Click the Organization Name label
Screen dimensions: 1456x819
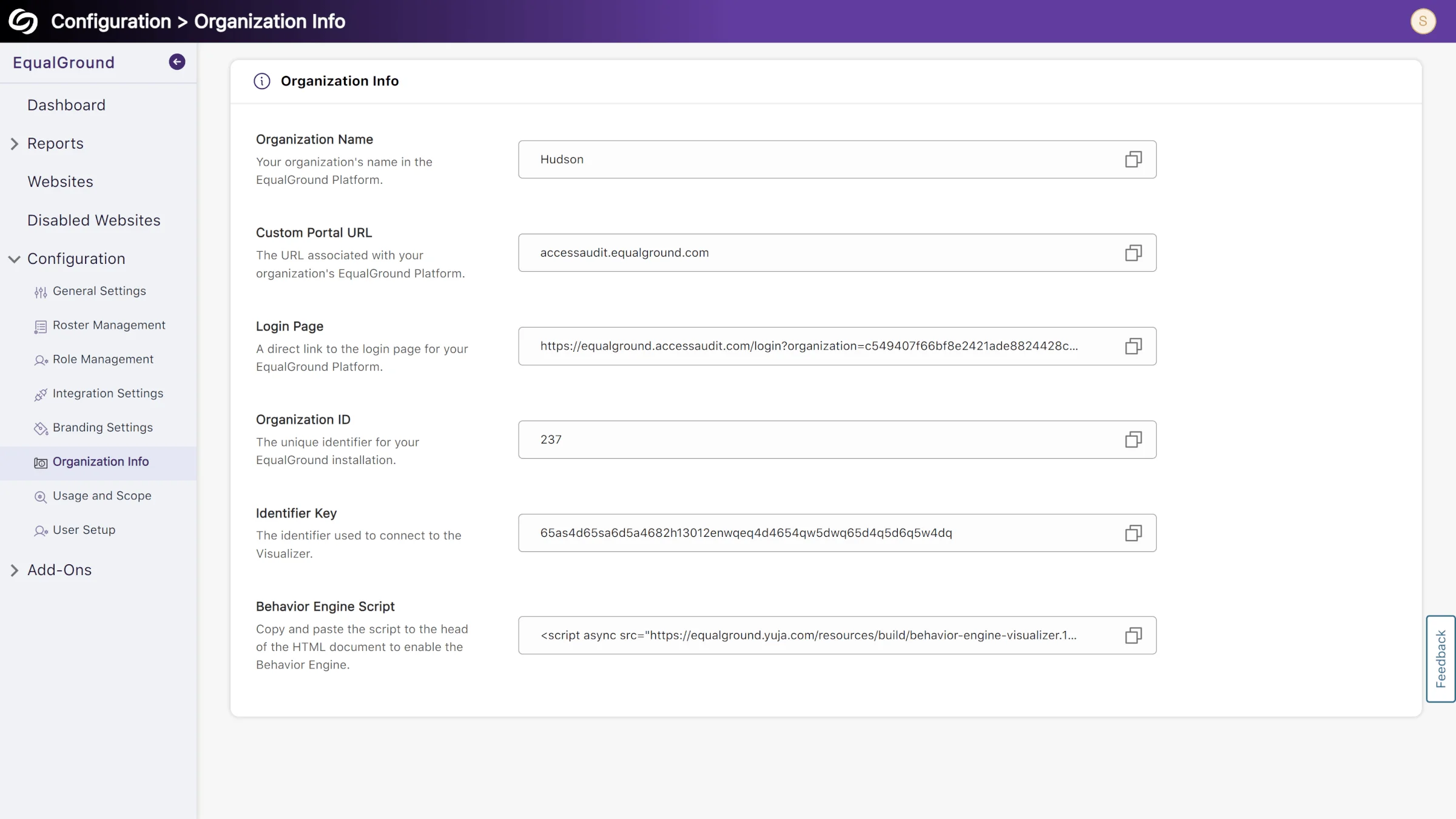(314, 140)
